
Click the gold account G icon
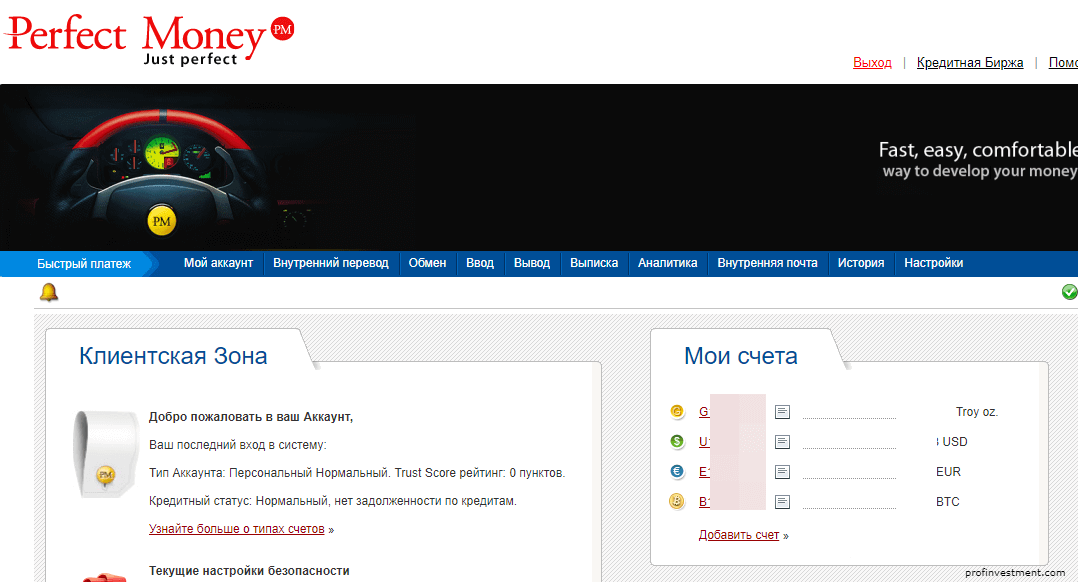[x=677, y=412]
